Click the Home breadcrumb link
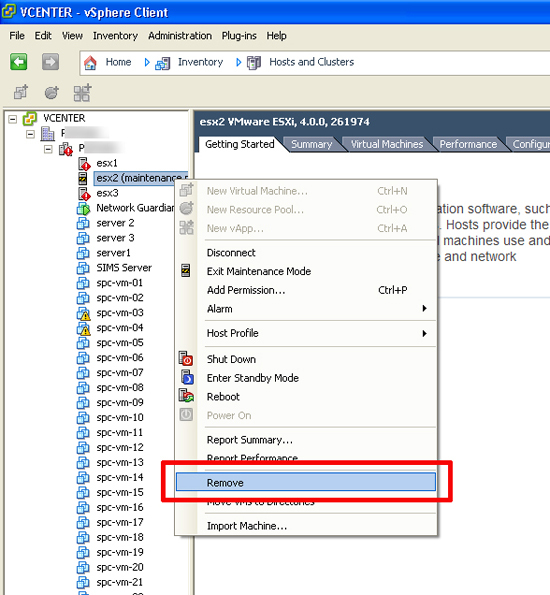Image resolution: width=550 pixels, height=595 pixels. tap(118, 62)
